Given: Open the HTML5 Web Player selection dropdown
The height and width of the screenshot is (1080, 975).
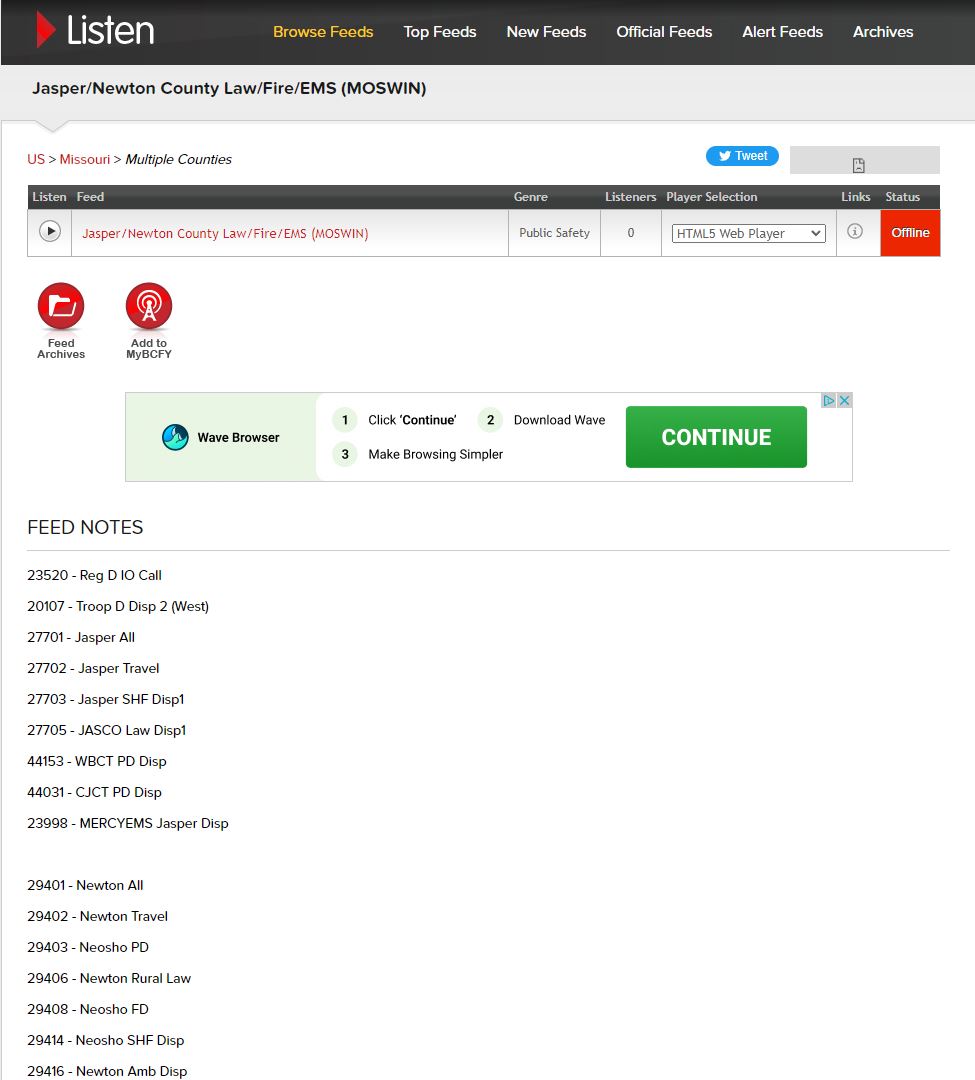Looking at the screenshot, I should click(x=748, y=233).
